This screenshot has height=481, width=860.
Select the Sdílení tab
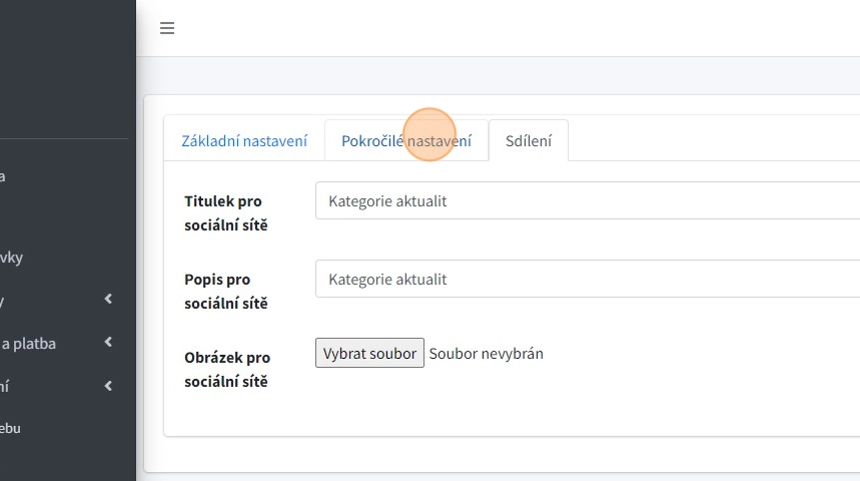coord(528,141)
